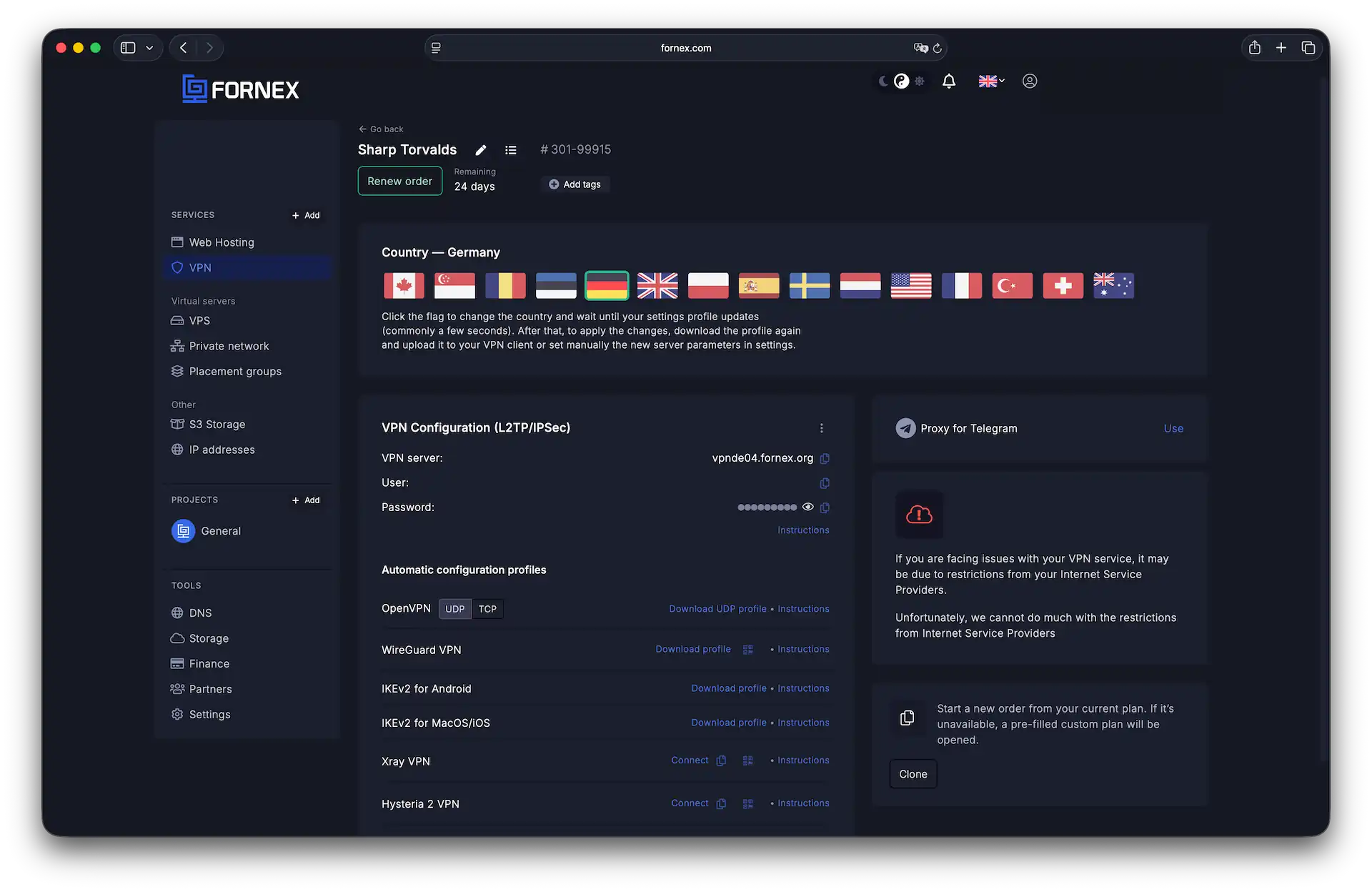Select the Germany flag

(x=607, y=286)
